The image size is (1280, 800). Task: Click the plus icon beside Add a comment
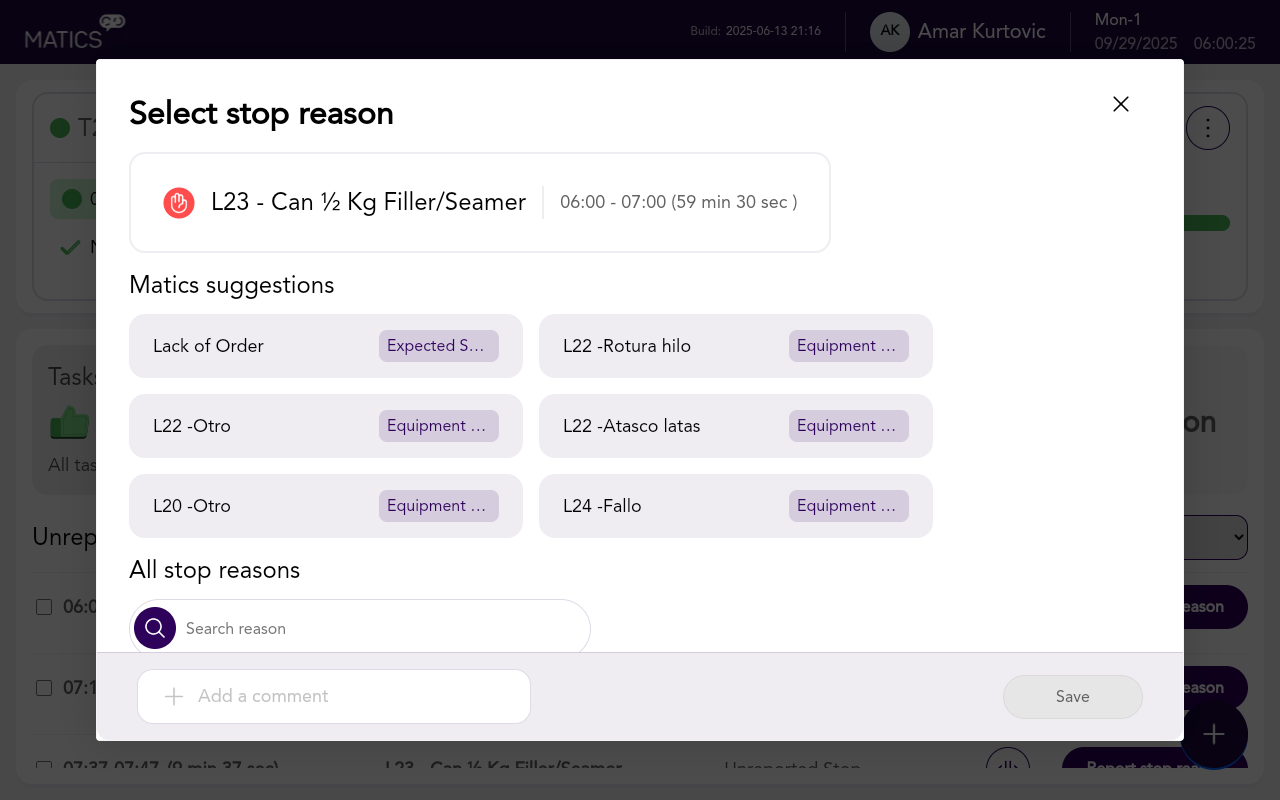[x=174, y=697]
